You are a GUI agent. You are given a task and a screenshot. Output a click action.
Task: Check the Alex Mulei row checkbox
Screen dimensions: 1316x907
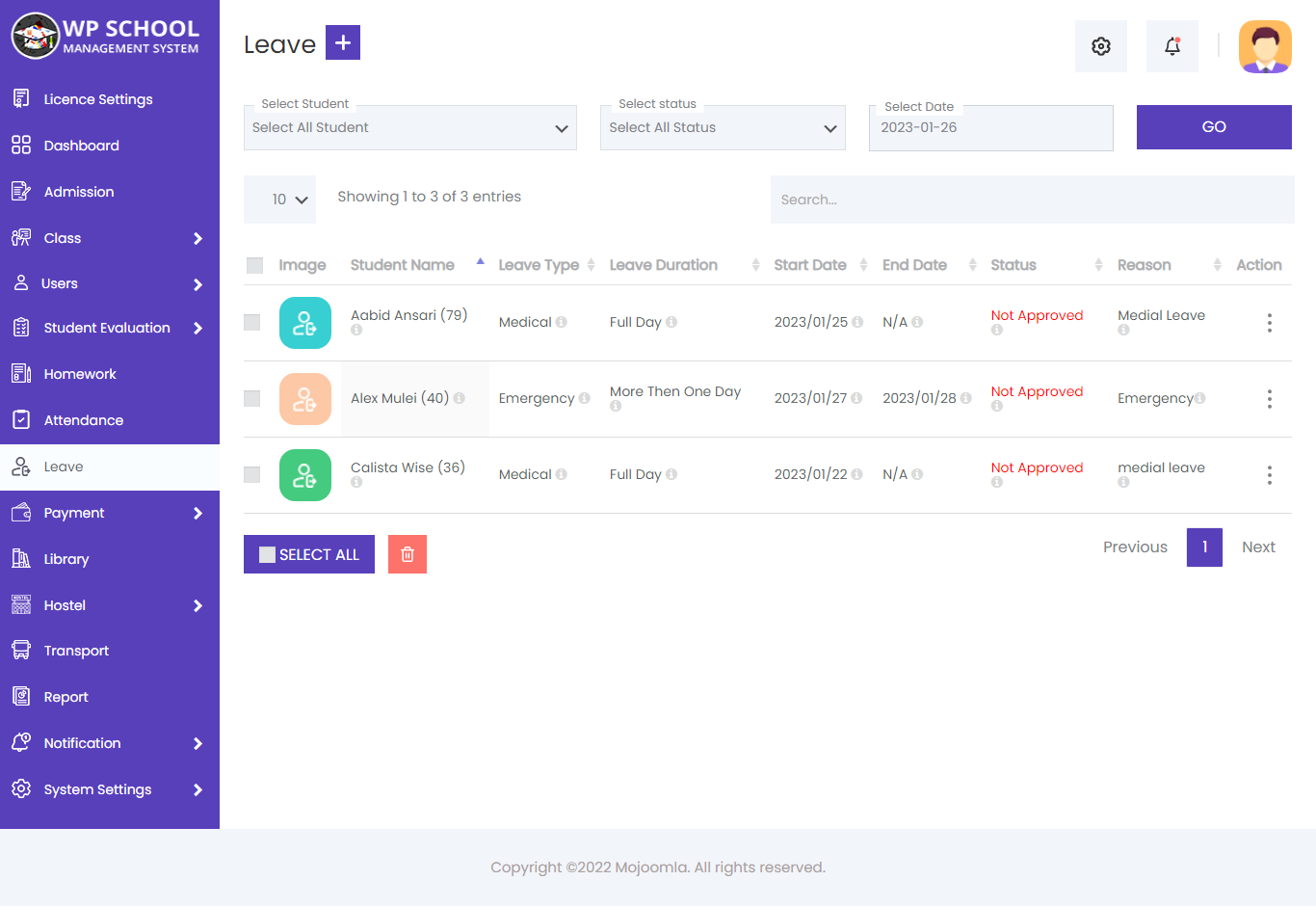click(x=252, y=398)
